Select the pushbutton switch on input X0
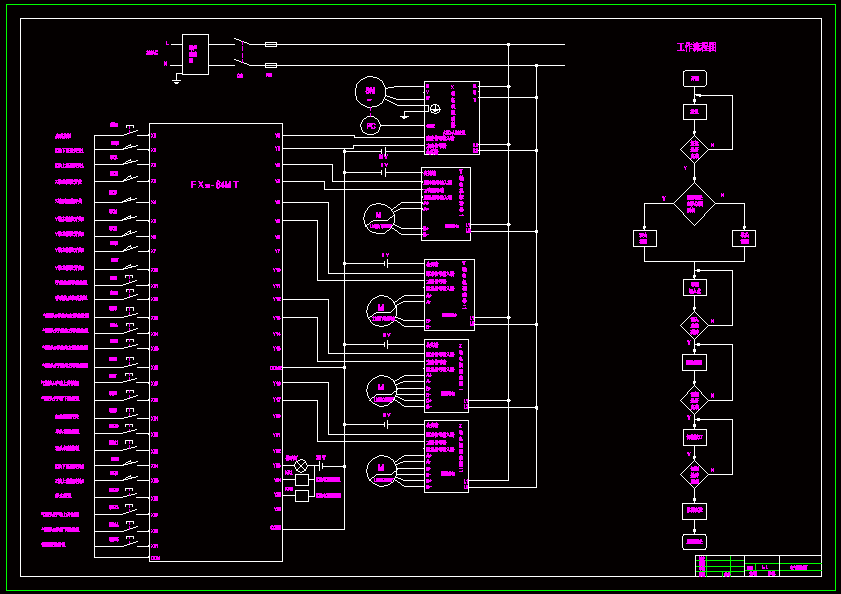This screenshot has width=841, height=594. click(129, 129)
